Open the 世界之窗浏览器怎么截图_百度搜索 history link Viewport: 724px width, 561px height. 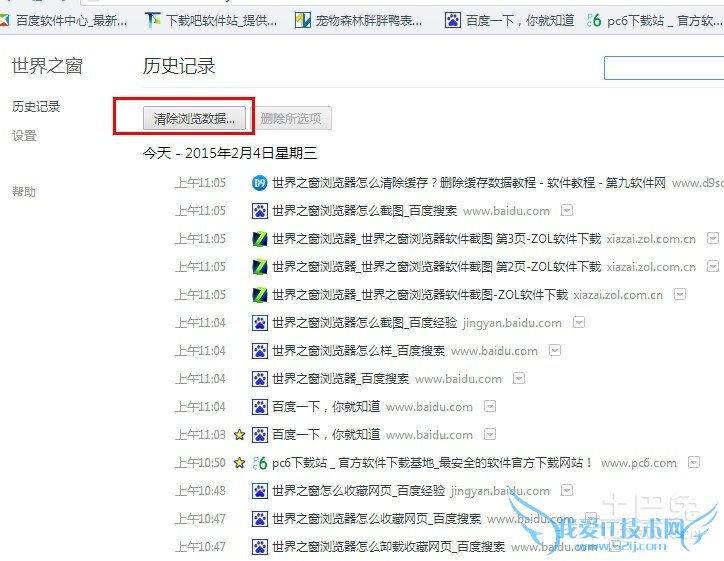(x=364, y=211)
